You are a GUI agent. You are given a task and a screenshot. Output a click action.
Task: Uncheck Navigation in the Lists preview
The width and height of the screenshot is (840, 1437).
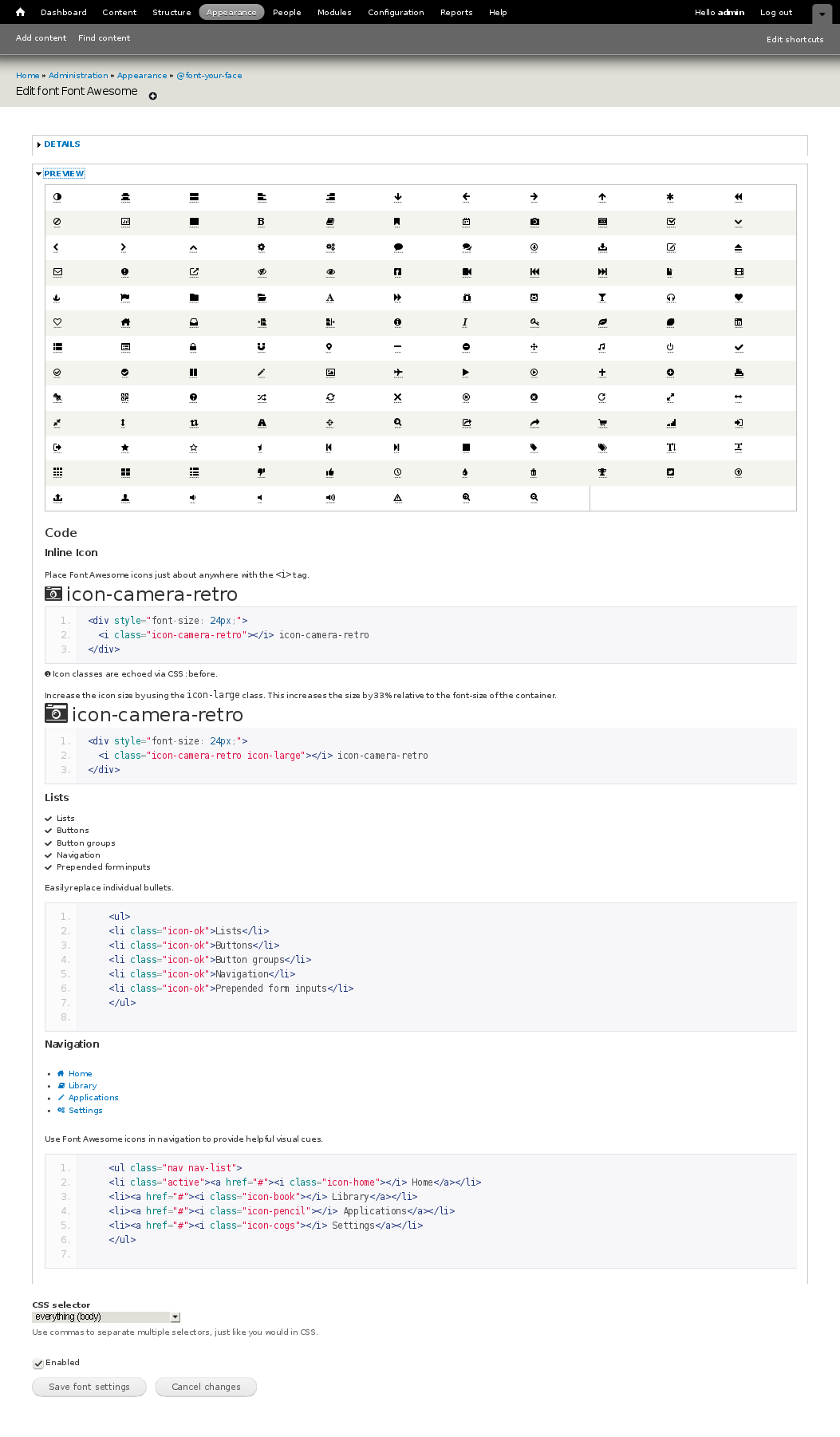49,855
